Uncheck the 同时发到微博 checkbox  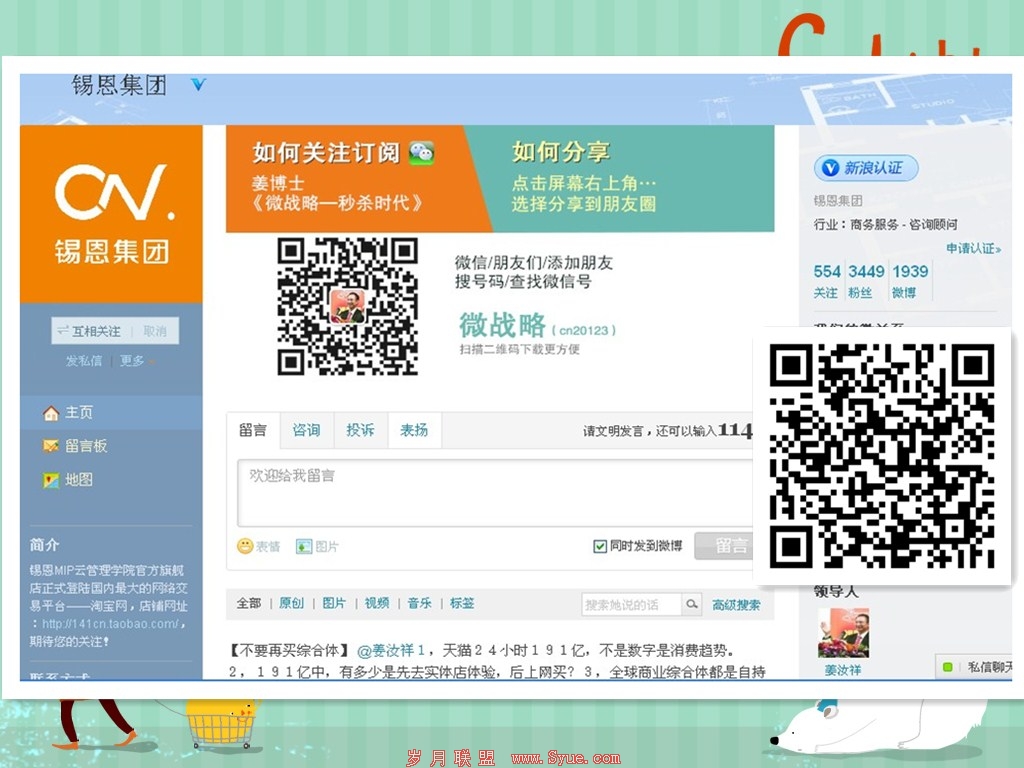600,546
